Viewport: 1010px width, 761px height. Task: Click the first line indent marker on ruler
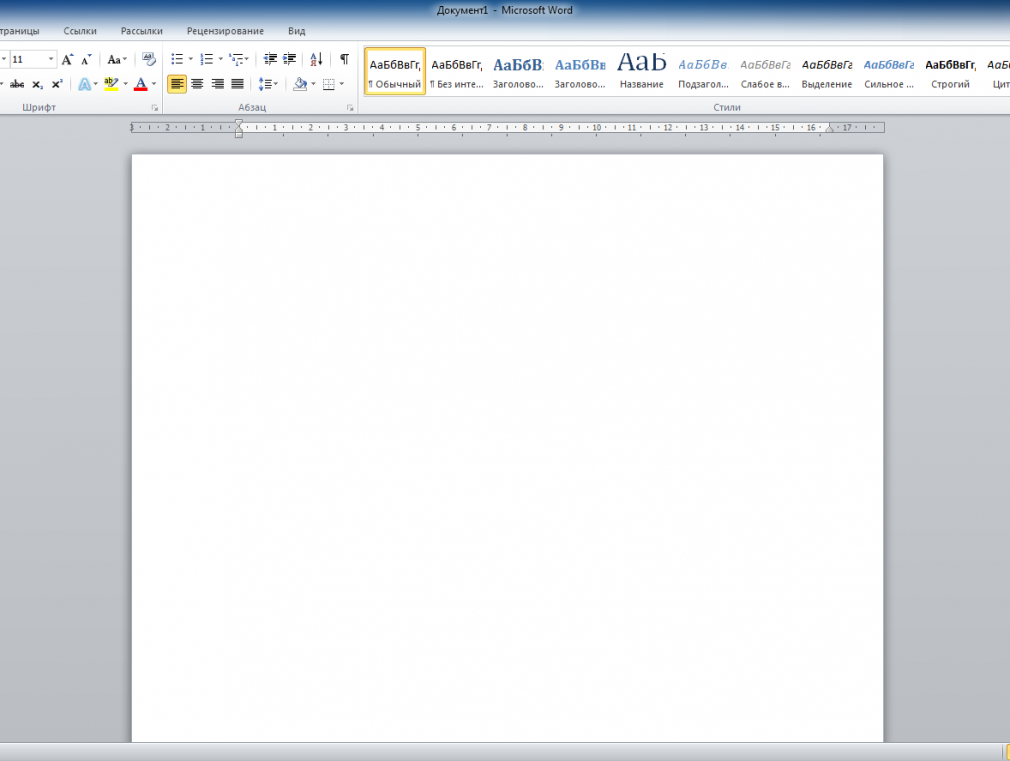tap(239, 124)
